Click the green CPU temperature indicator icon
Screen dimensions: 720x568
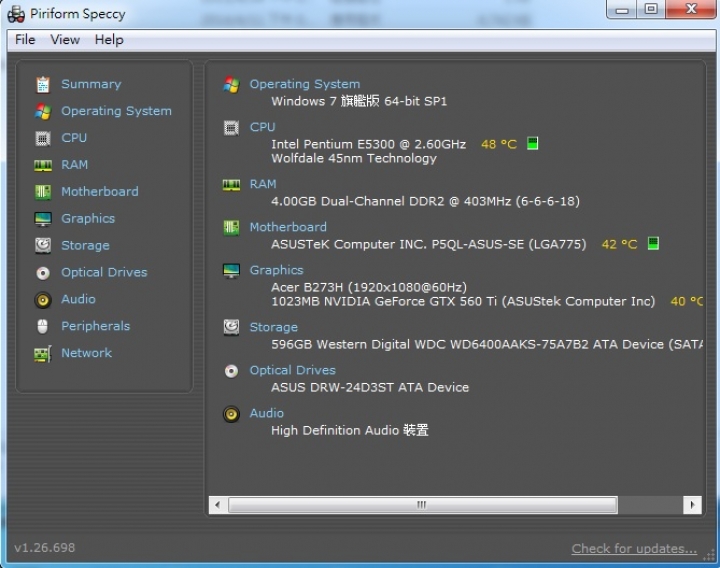click(x=532, y=144)
